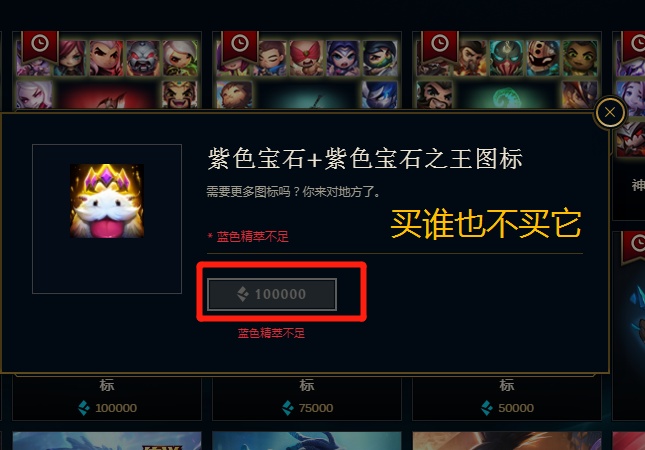
Task: Click the blue essence icon beside 75000
Action: click(288, 408)
